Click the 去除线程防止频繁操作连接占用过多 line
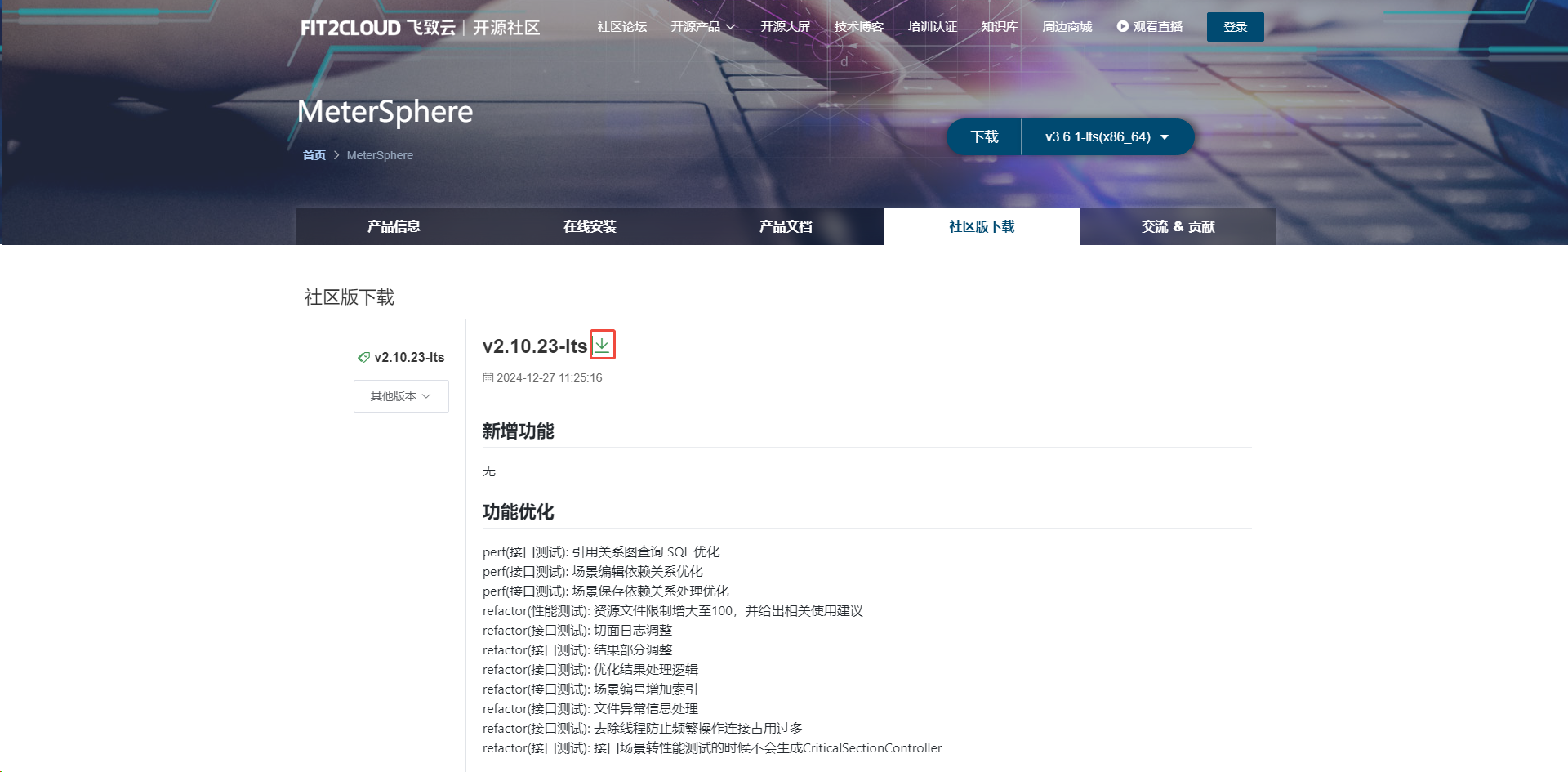1568x772 pixels. pyautogui.click(x=643, y=729)
